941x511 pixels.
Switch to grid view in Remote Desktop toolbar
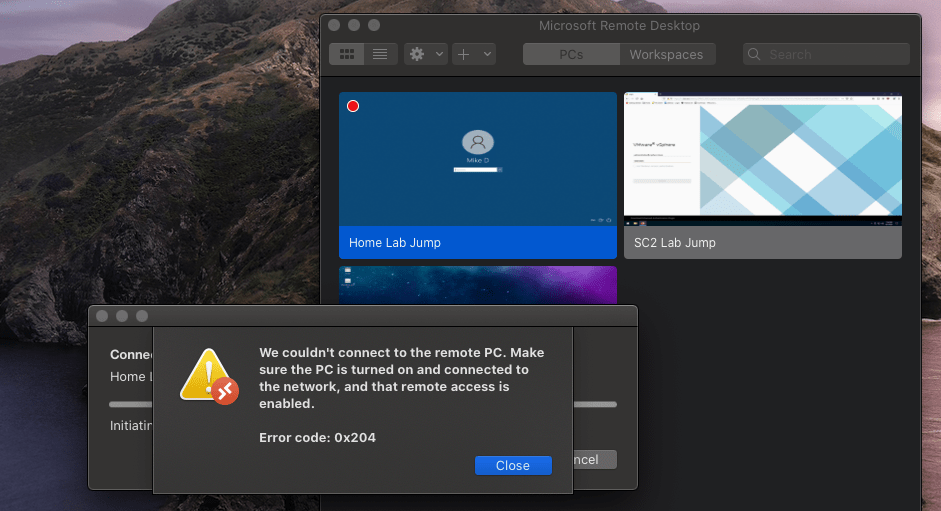[x=347, y=54]
